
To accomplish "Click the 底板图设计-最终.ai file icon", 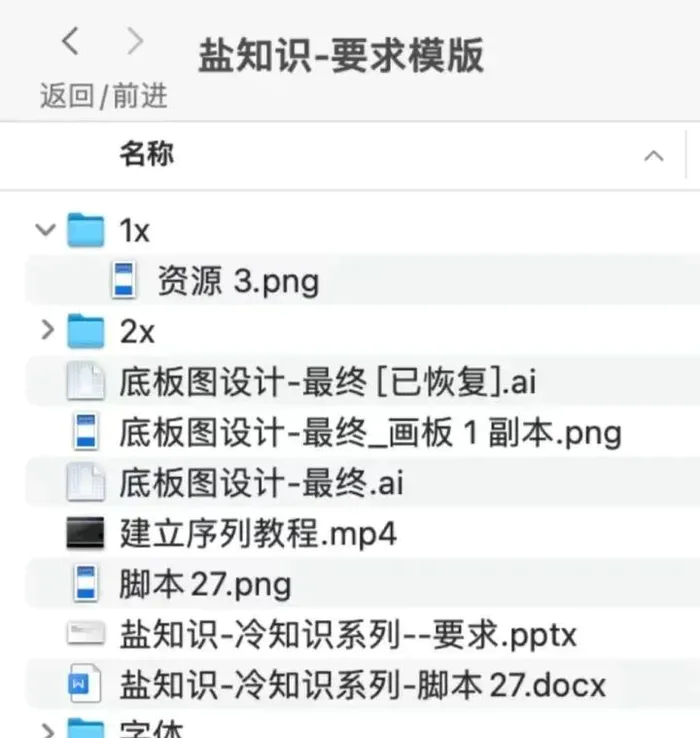I will 85,481.
